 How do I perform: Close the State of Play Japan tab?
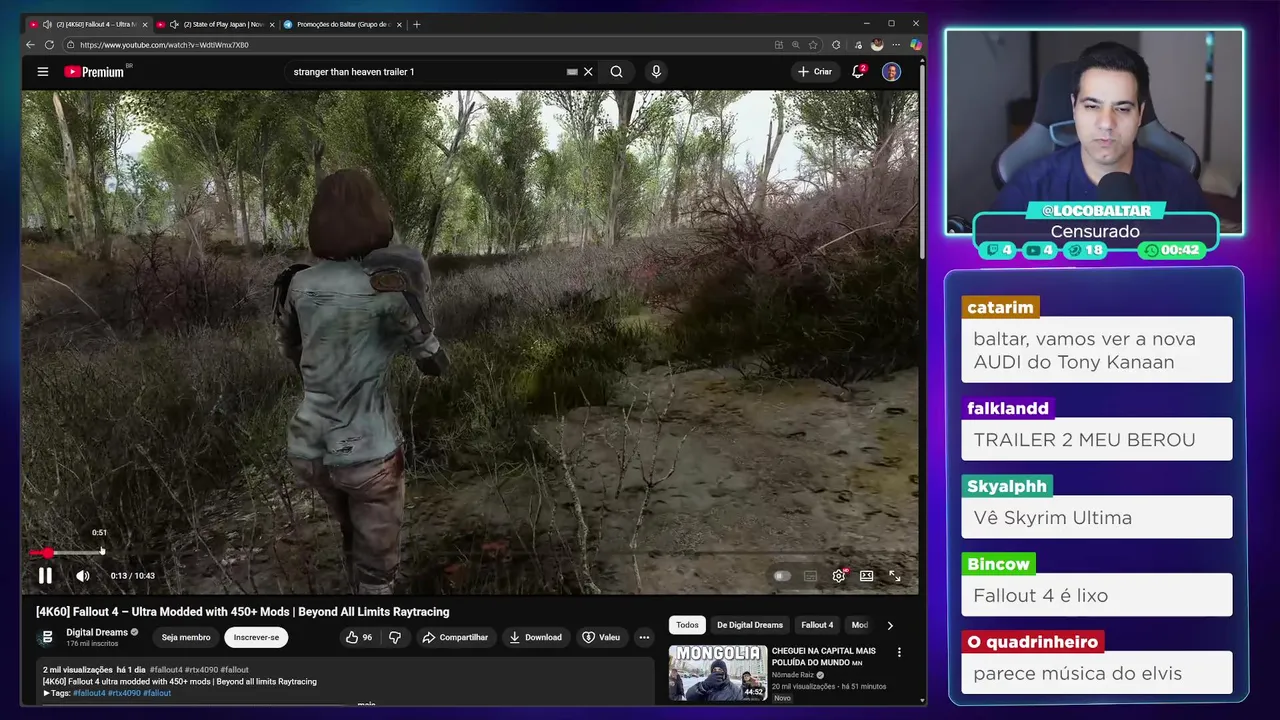[272, 24]
